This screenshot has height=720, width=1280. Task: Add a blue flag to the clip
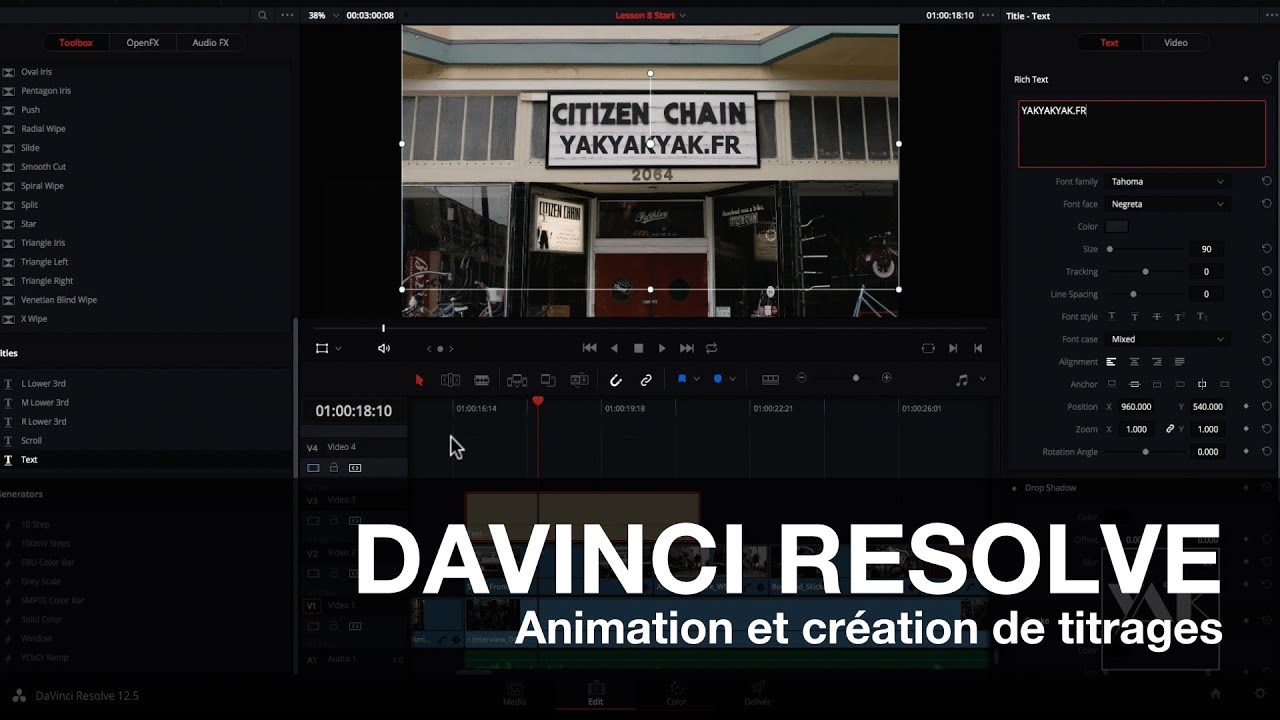click(682, 379)
